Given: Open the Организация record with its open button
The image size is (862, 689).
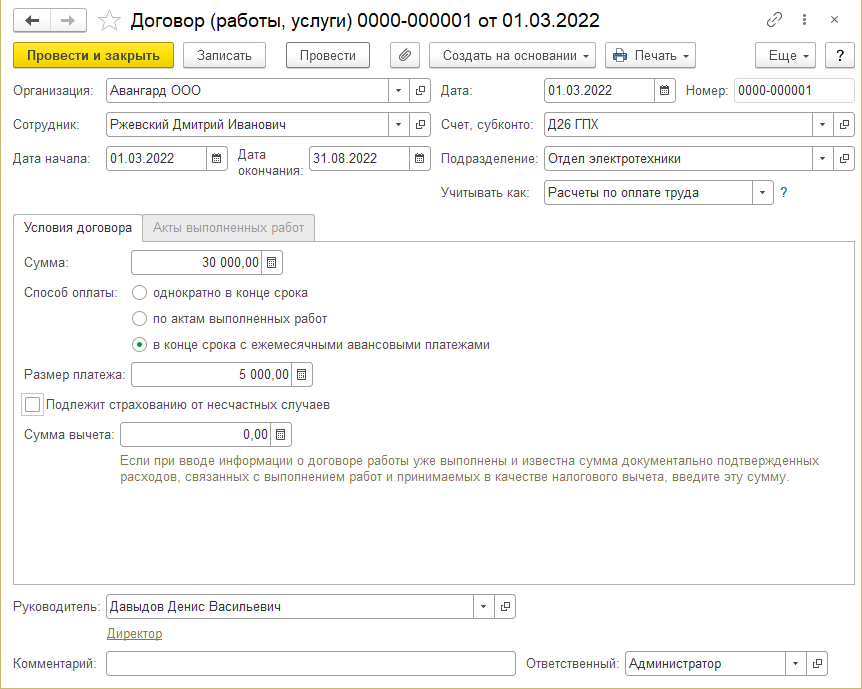Looking at the screenshot, I should (421, 91).
